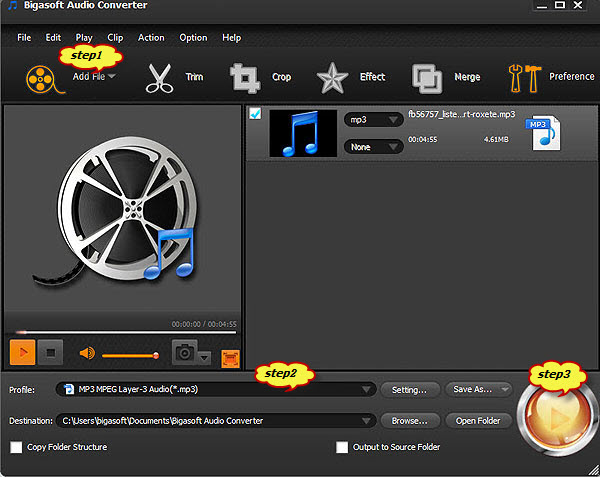Click the 4.61MB file size text
Viewport: 600px width, 477px height.
tap(496, 139)
